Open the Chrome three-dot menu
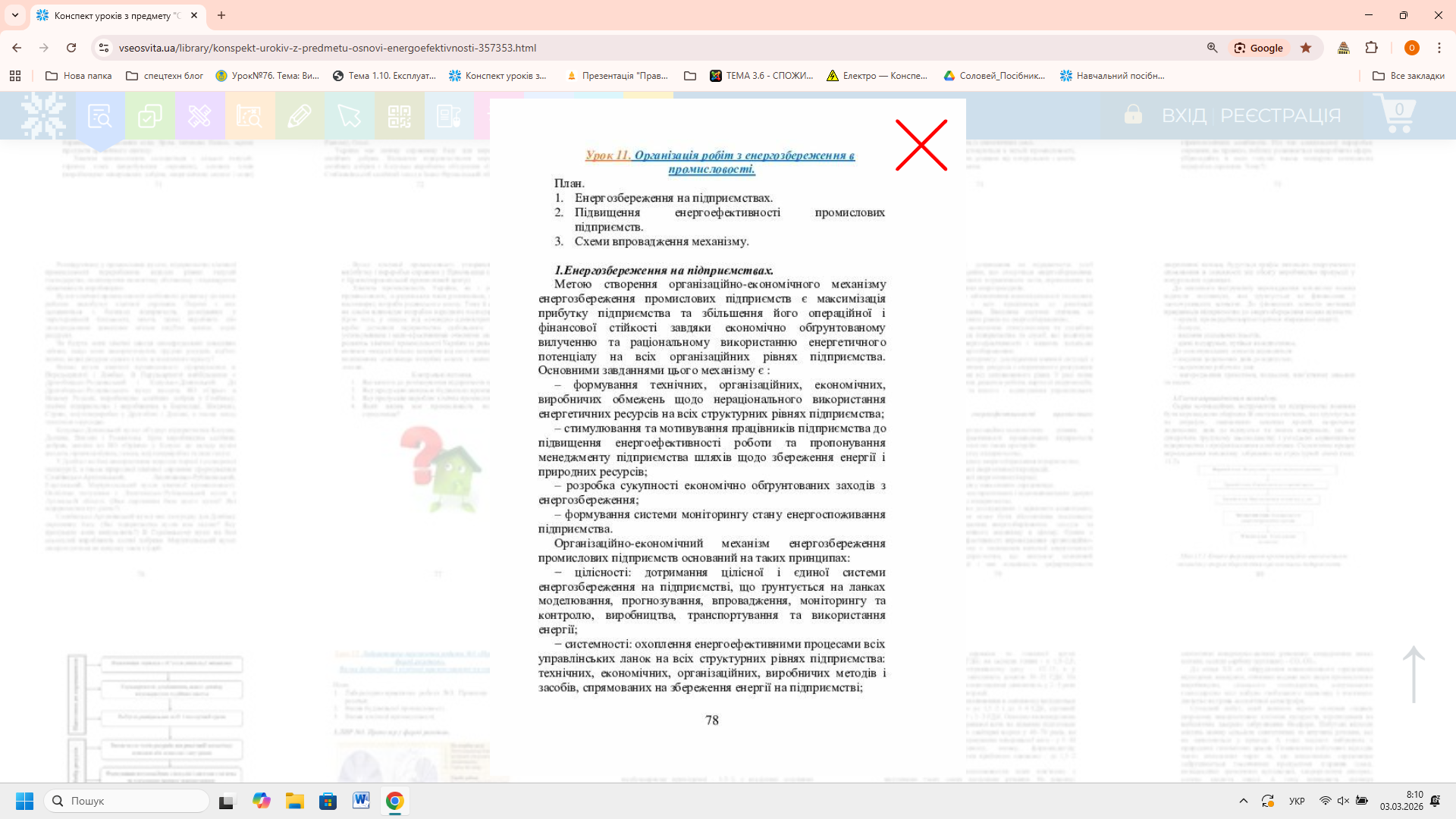The image size is (1456, 819). coord(1439,48)
